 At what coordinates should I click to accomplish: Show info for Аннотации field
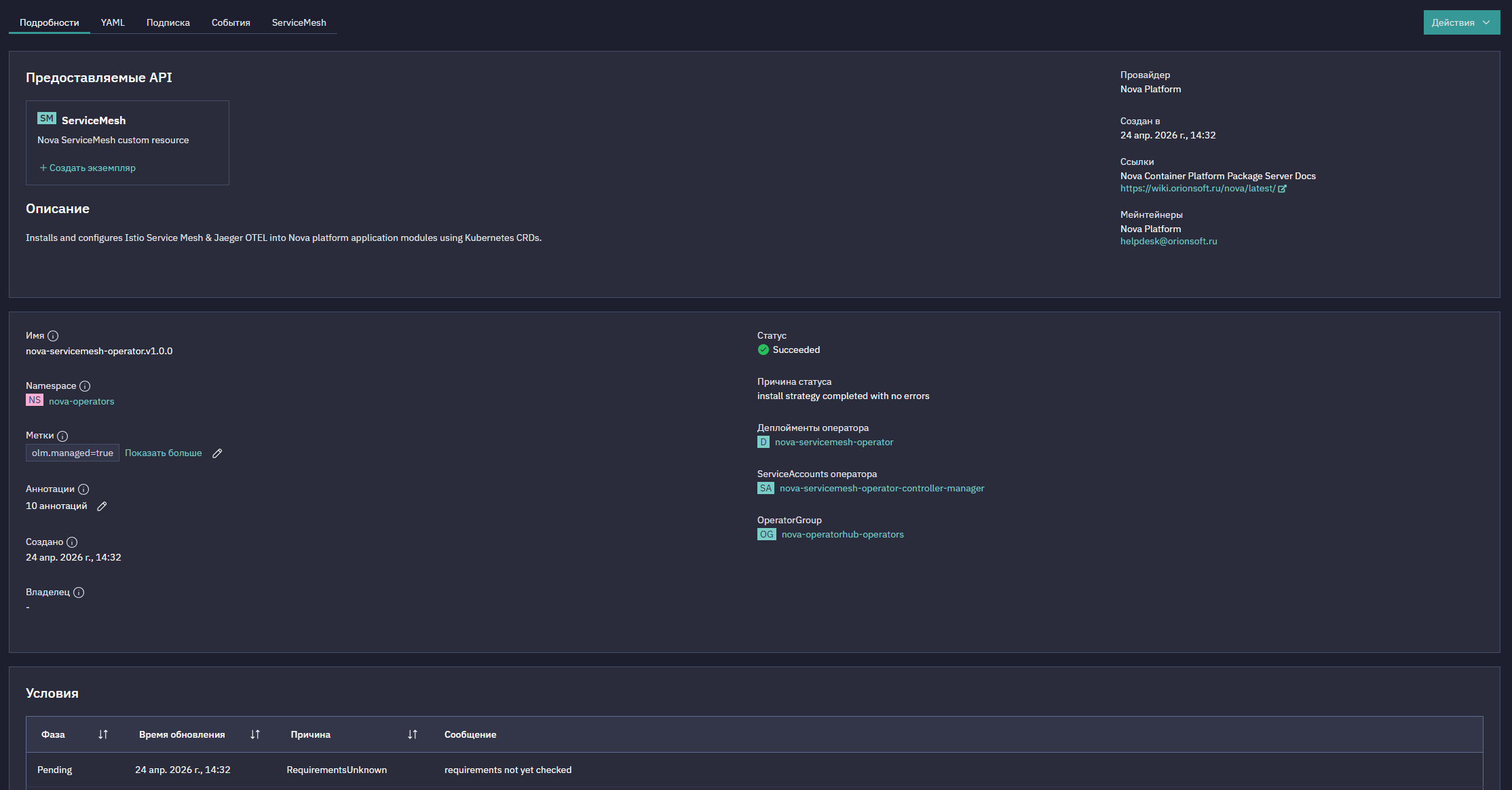click(x=83, y=489)
